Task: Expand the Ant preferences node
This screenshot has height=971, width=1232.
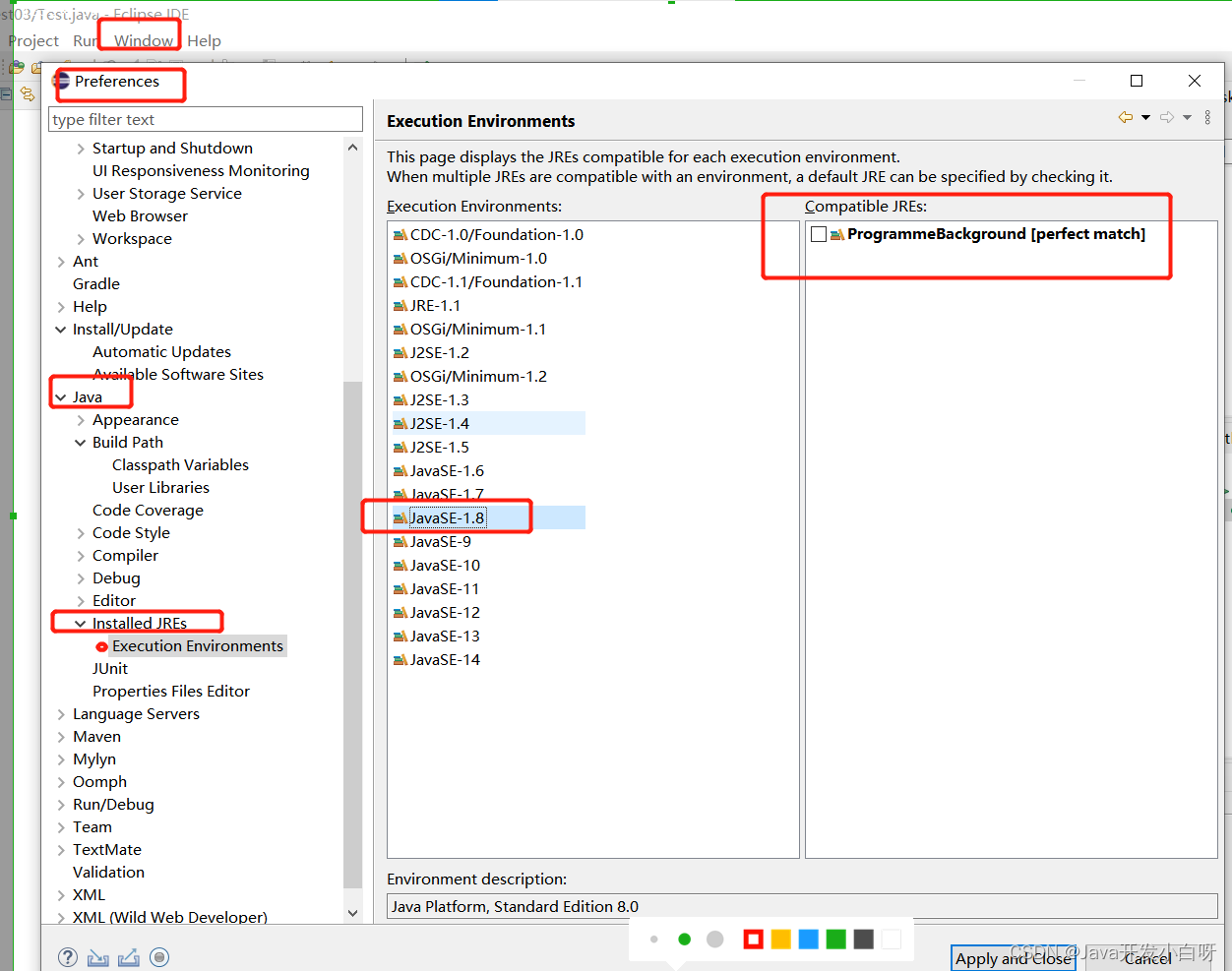Action: (x=61, y=262)
